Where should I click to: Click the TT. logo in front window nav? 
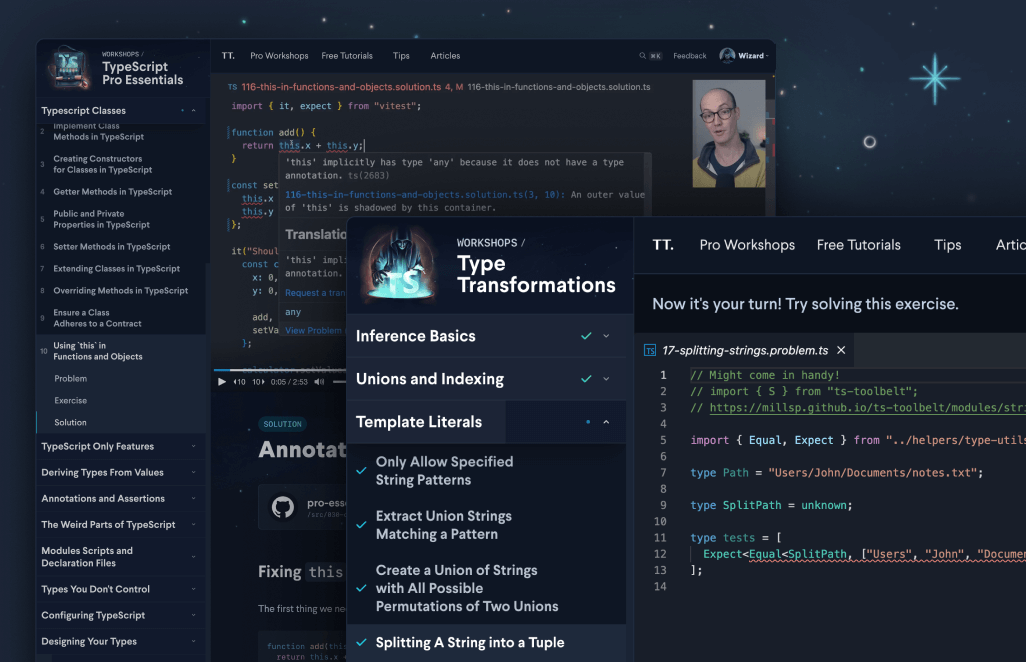point(663,245)
